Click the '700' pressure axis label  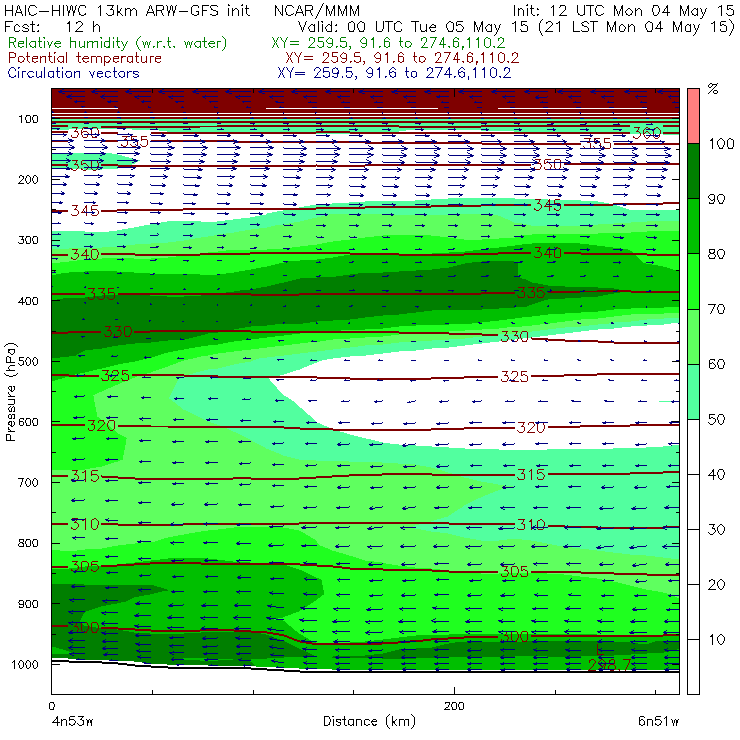pos(28,482)
